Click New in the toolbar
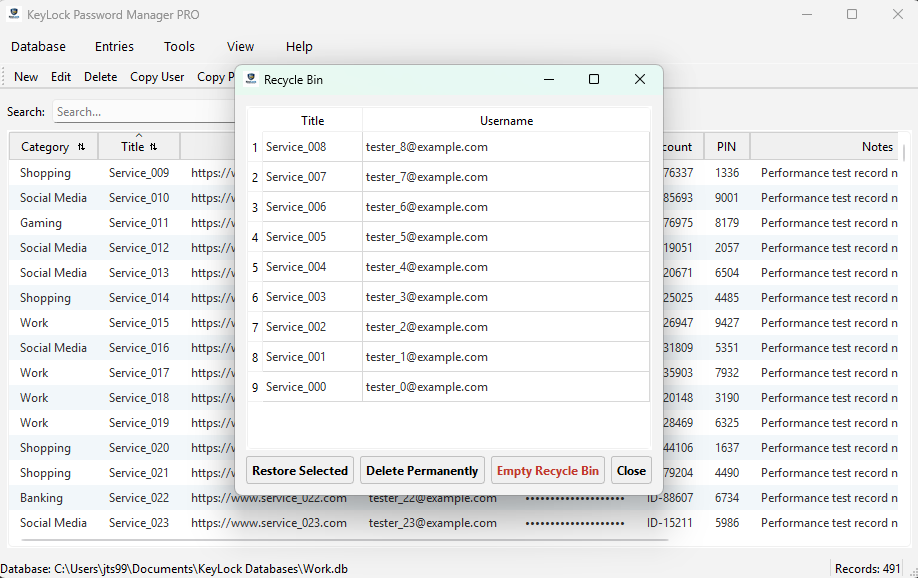This screenshot has width=918, height=578. 26,77
